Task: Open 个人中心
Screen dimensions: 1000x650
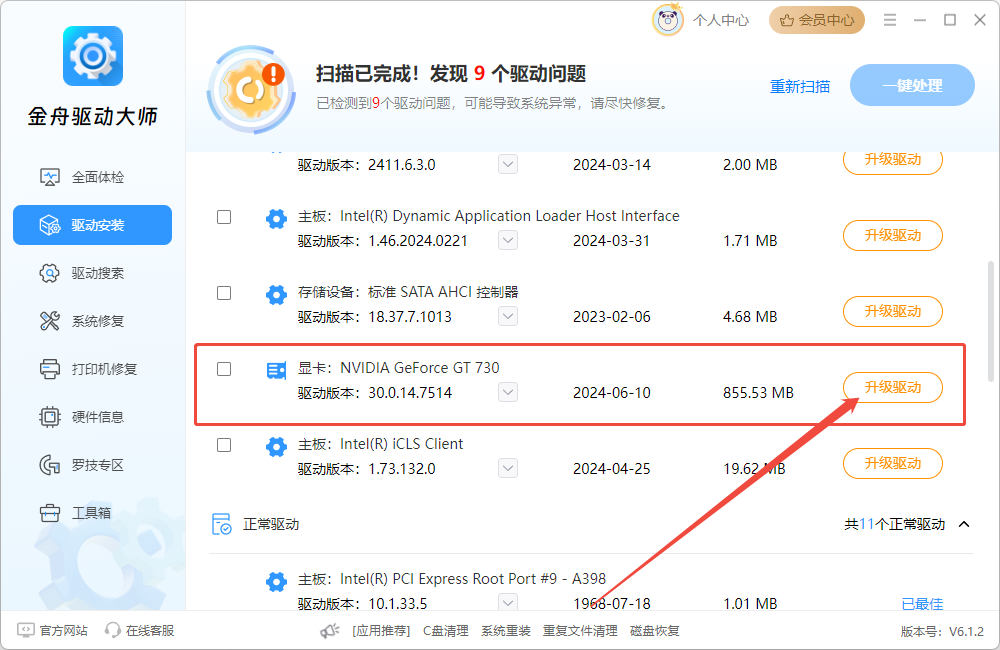Action: (x=721, y=20)
